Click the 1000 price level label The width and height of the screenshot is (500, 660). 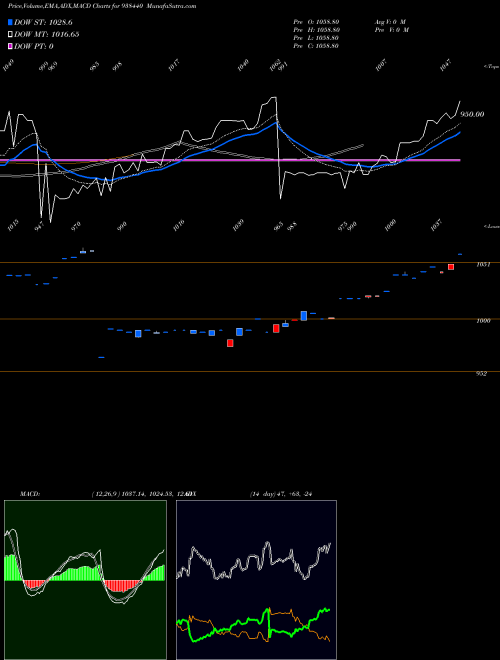tap(483, 321)
